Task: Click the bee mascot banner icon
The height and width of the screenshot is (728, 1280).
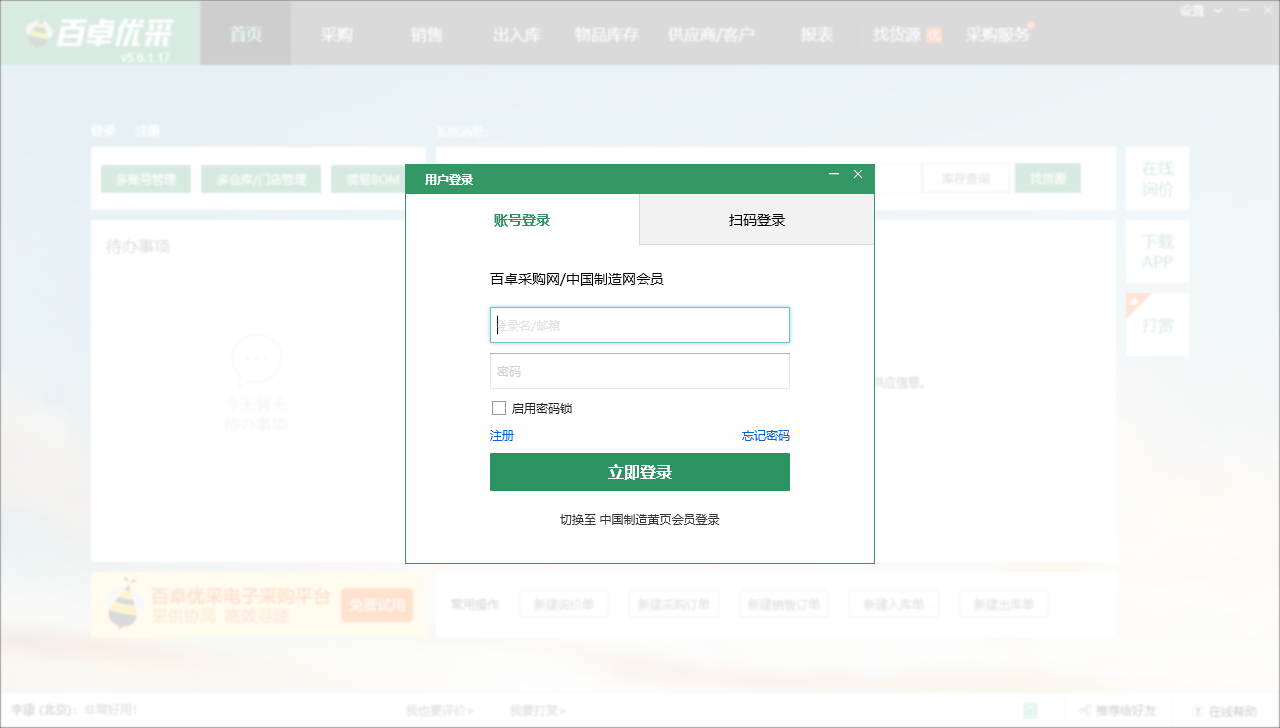Action: click(x=124, y=604)
